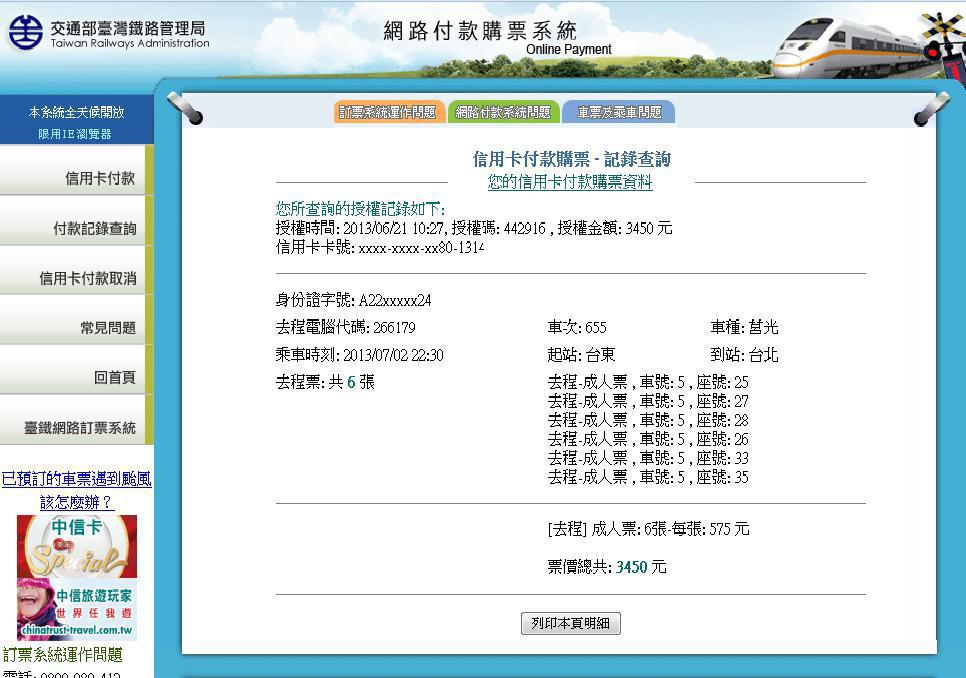966x678 pixels.
Task: Click the 車種 莒光 text
Action: click(744, 328)
